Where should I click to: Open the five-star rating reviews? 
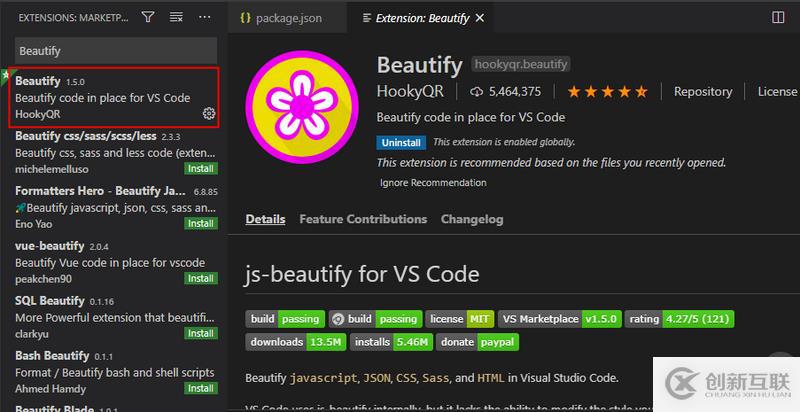click(607, 92)
